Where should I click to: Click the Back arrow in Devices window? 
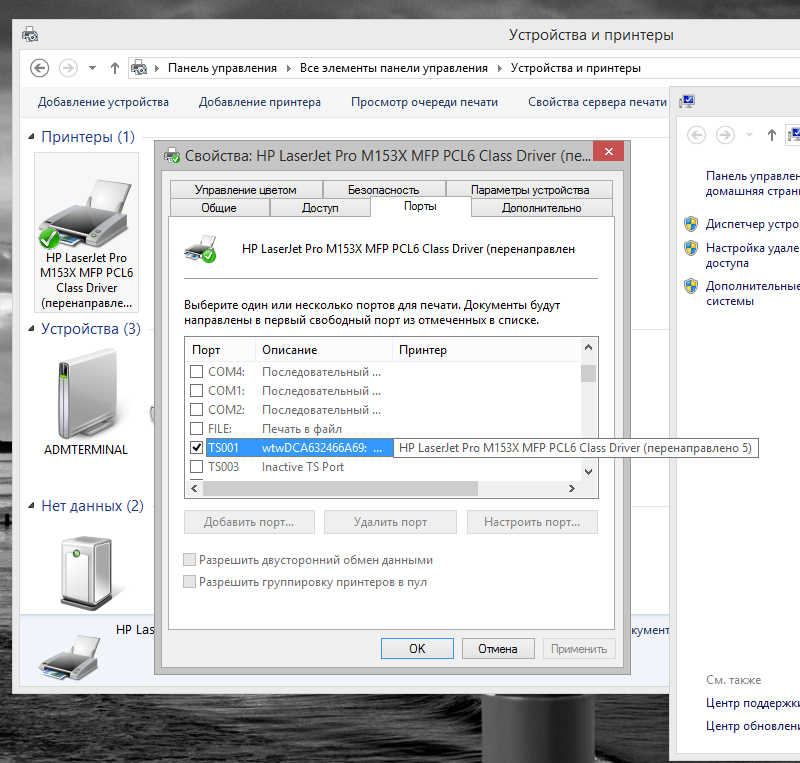[x=39, y=68]
